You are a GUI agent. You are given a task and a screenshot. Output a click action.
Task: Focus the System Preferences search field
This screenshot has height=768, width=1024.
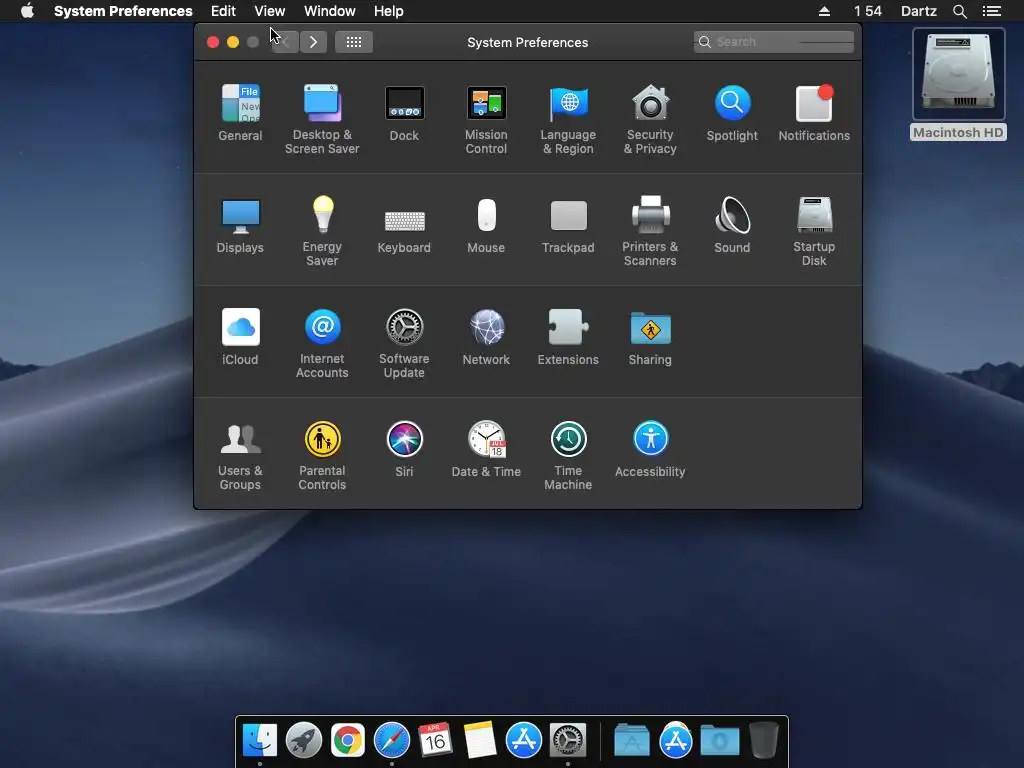pyautogui.click(x=774, y=42)
